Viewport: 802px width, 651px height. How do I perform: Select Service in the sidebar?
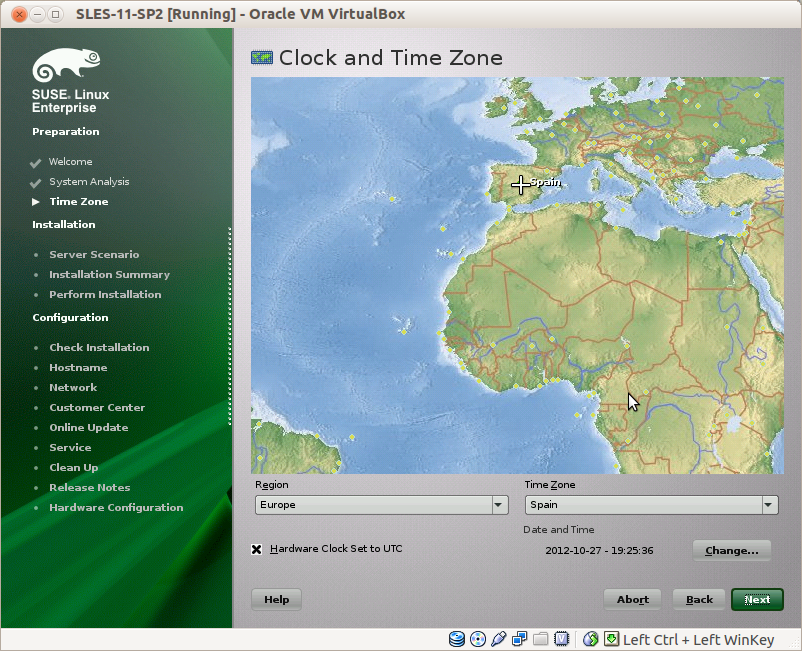point(70,447)
